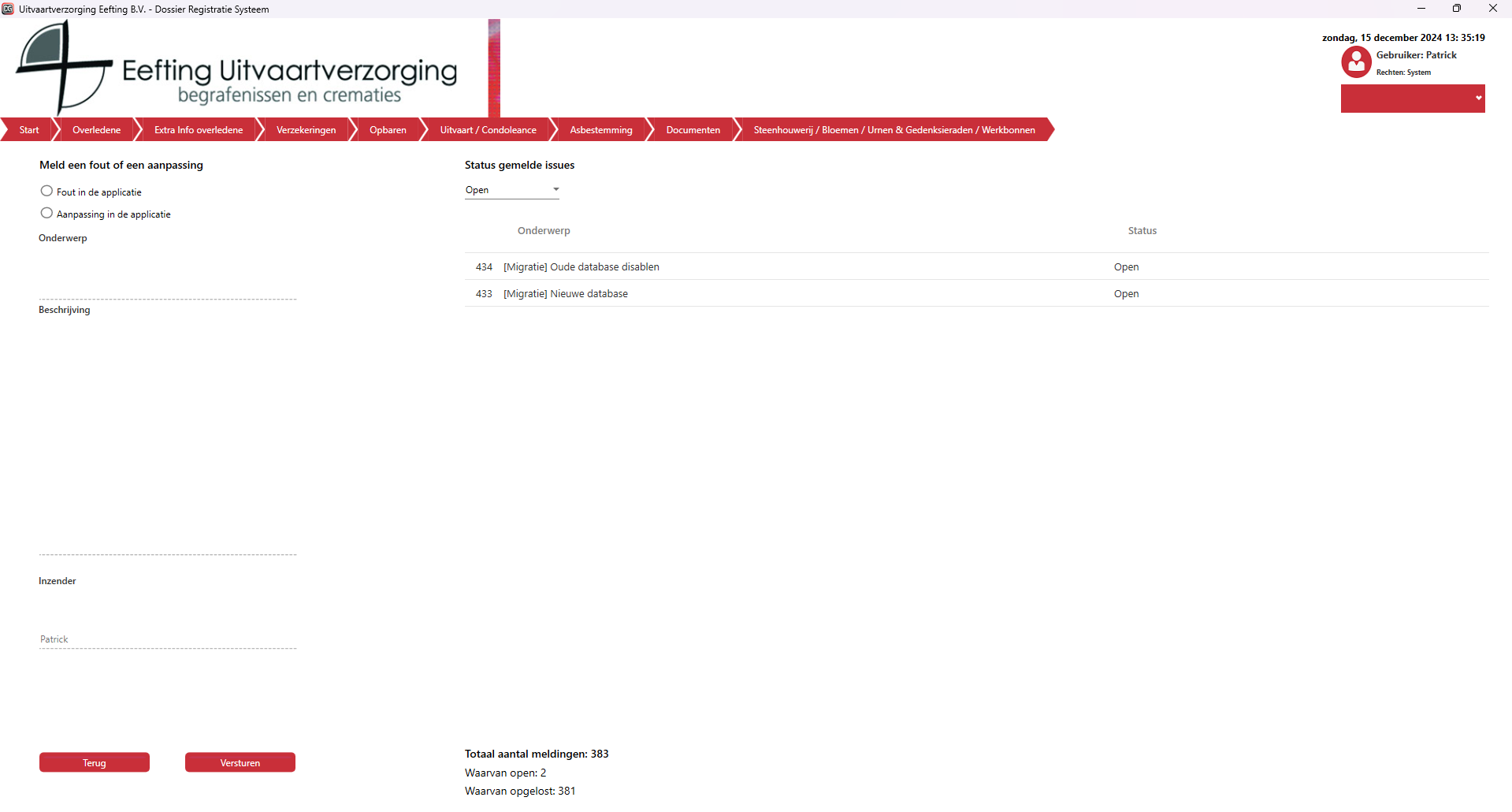Viewport: 1512px width, 812px height.
Task: Click the app icon in title bar
Action: (x=8, y=9)
